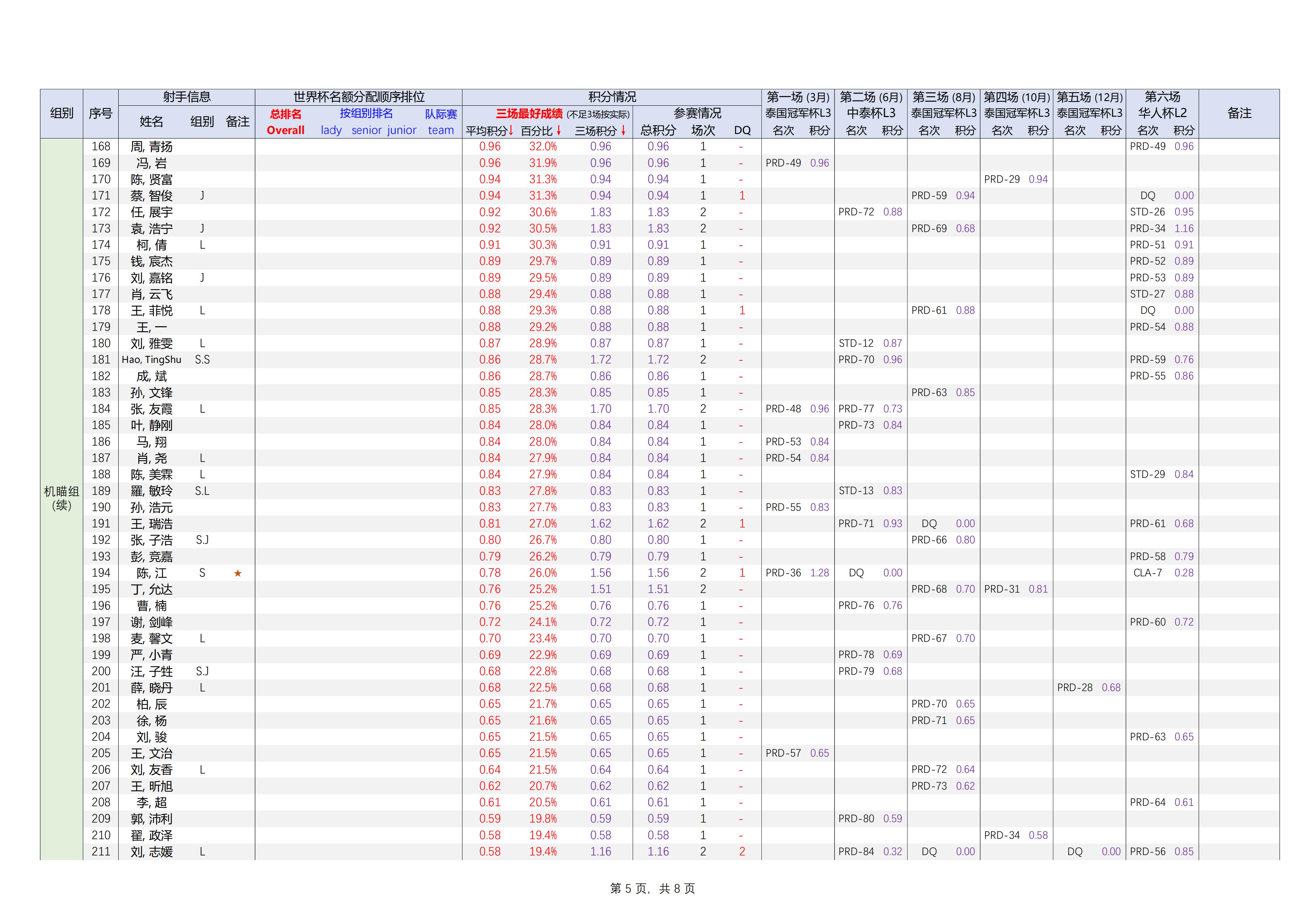This screenshot has height=924, width=1307.
Task: Click CLA-7 rank in row 194
Action: pyautogui.click(x=1148, y=573)
